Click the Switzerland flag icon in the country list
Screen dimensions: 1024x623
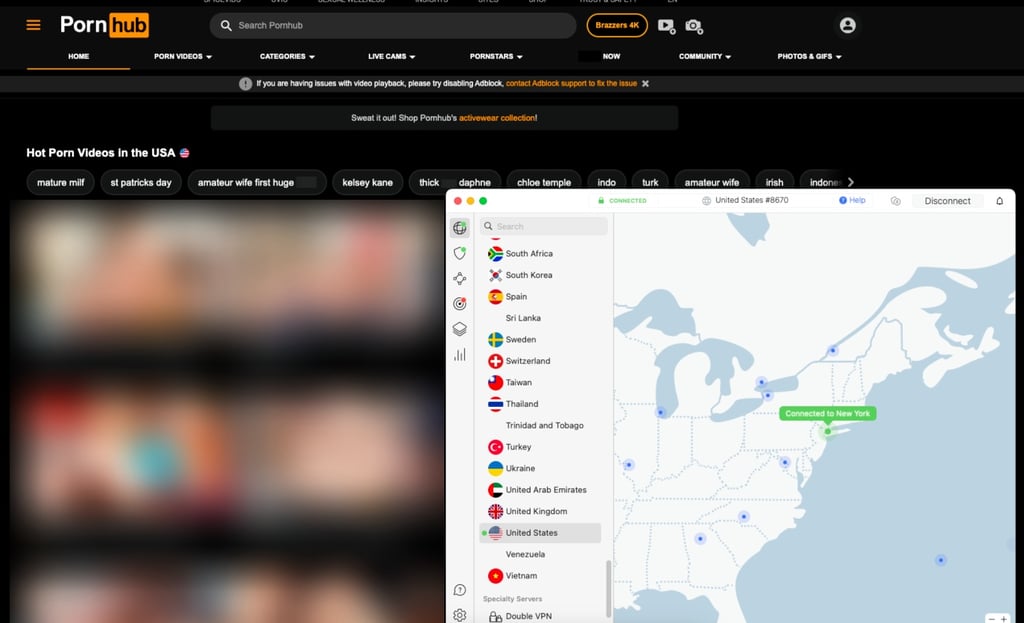496,361
